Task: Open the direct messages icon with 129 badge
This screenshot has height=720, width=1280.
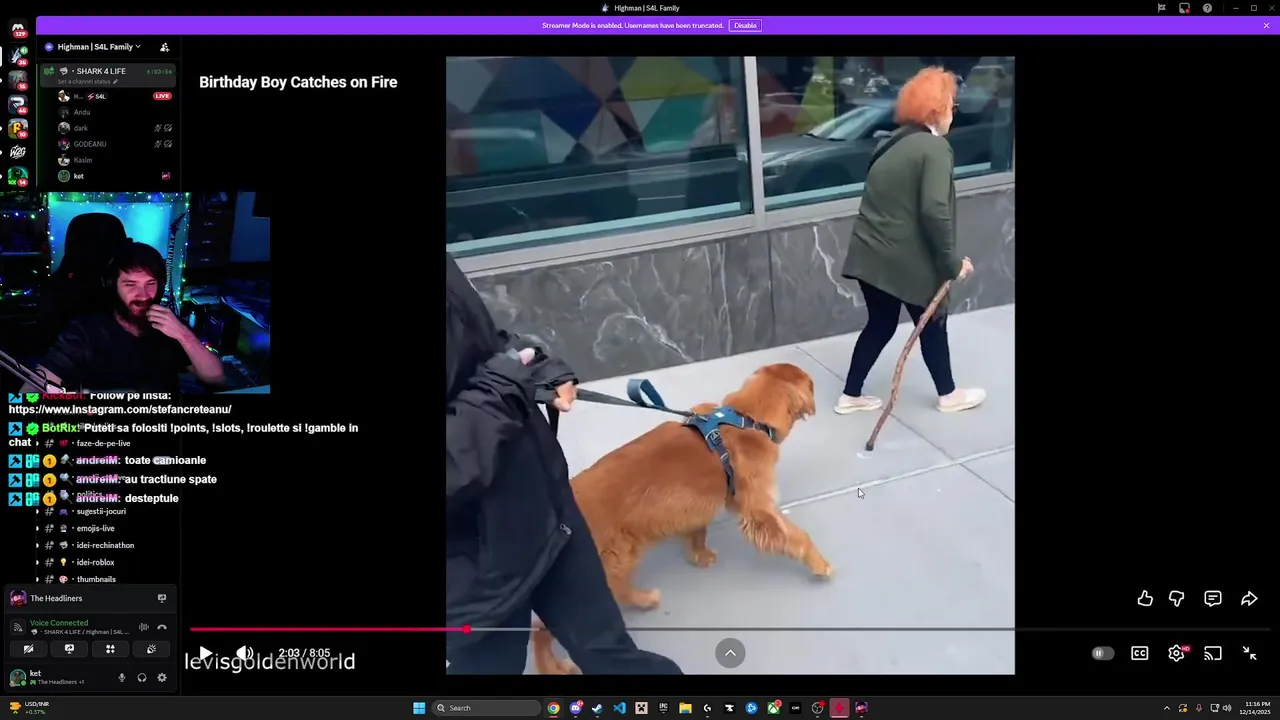Action: tap(18, 30)
